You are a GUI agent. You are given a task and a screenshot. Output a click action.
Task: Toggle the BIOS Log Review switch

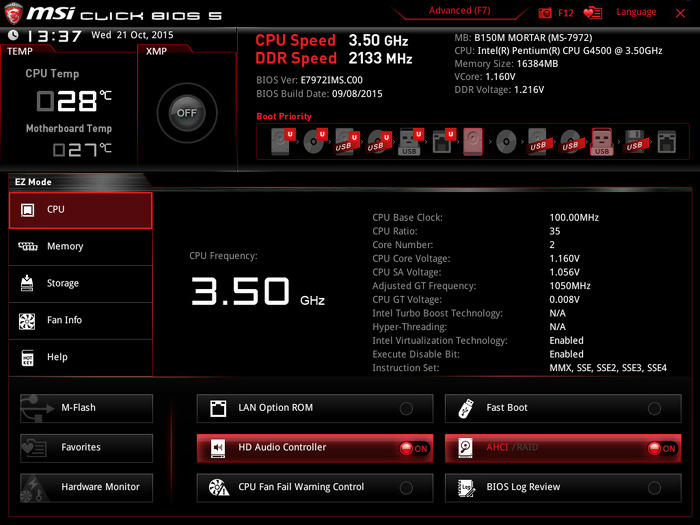point(654,488)
